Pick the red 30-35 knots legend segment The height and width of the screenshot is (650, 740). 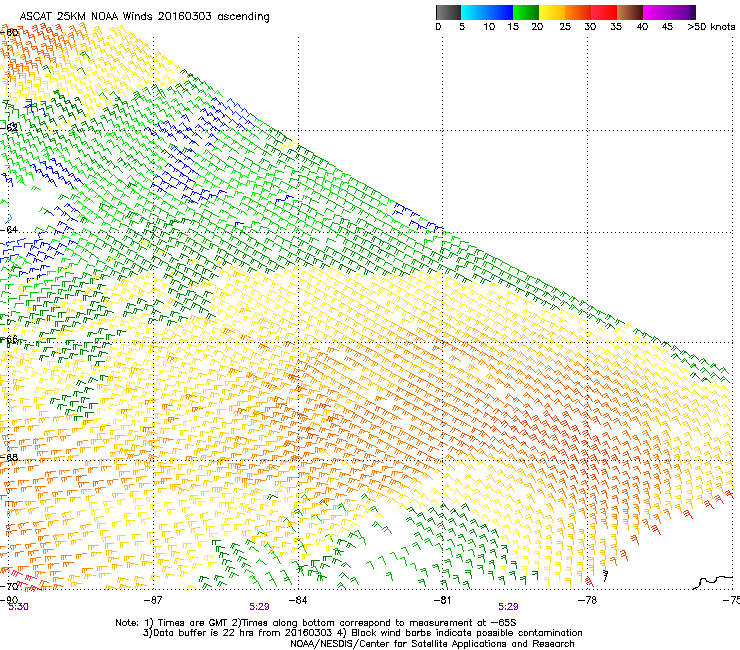pos(604,12)
